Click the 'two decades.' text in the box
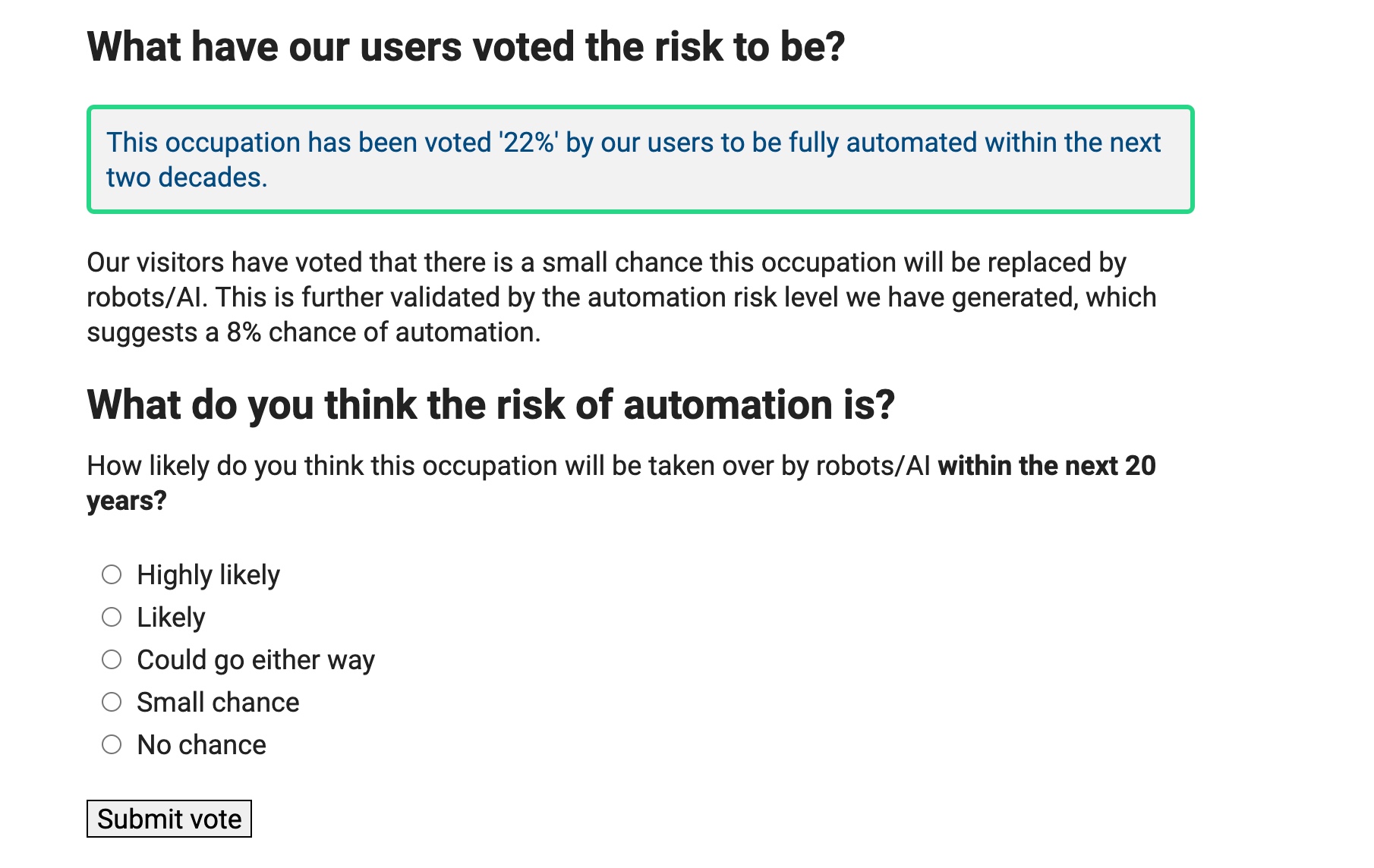 click(x=187, y=178)
